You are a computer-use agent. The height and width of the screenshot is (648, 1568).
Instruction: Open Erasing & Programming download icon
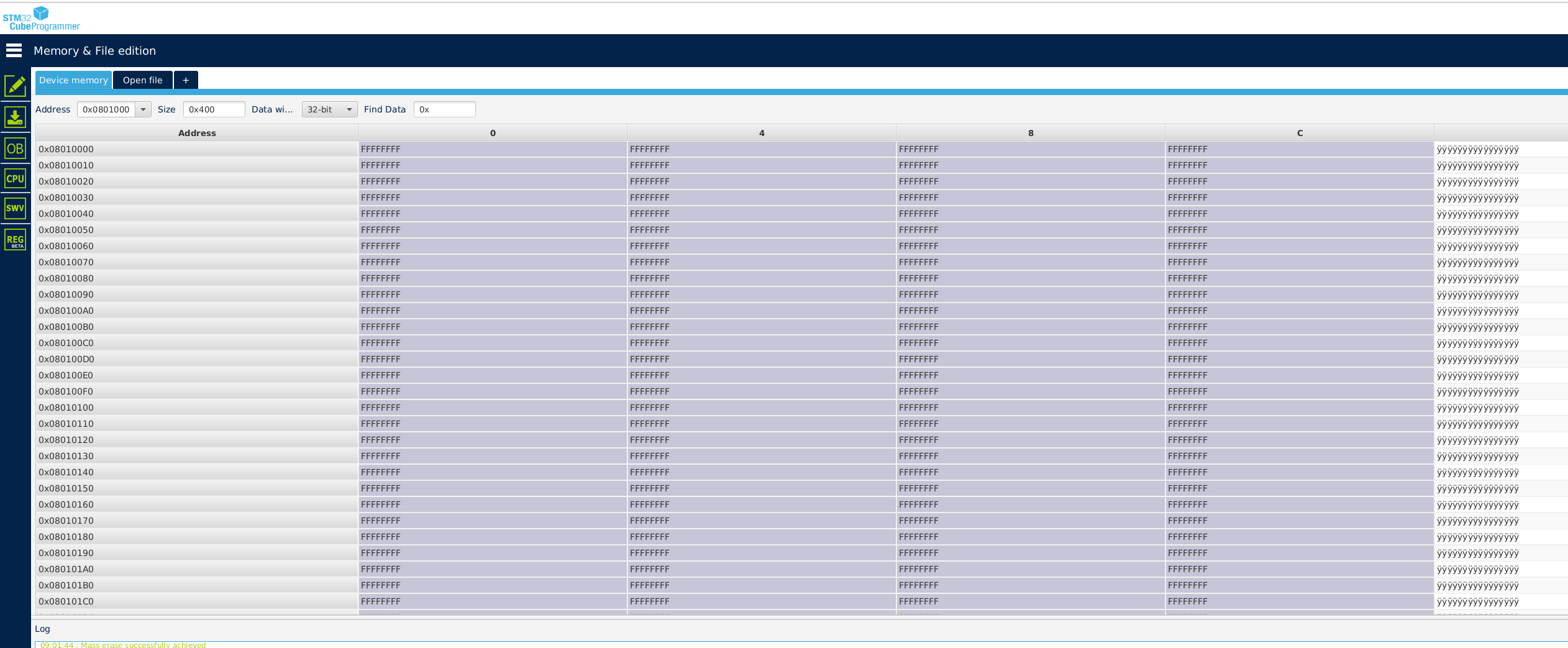15,117
